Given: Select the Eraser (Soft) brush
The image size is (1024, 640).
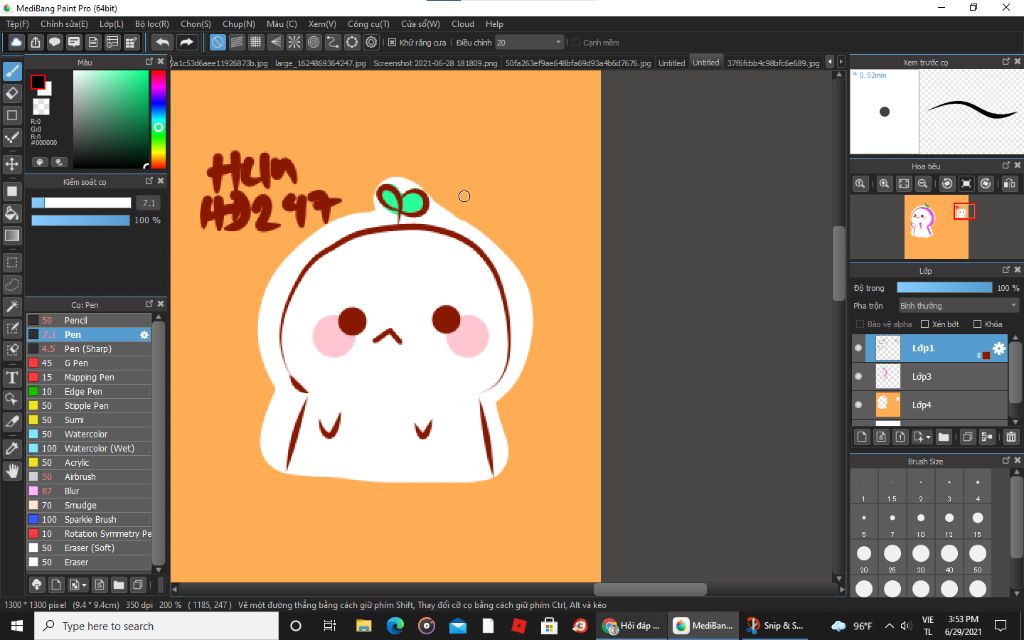Looking at the screenshot, I should pyautogui.click(x=89, y=548).
